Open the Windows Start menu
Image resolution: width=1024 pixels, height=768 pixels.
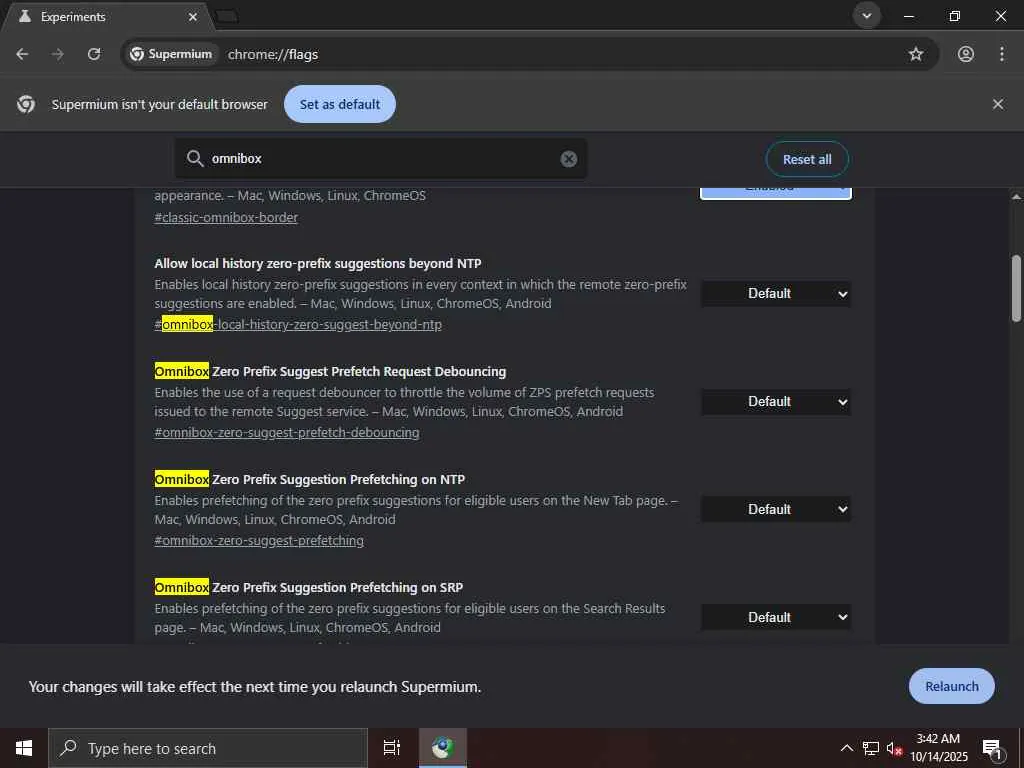tap(24, 748)
